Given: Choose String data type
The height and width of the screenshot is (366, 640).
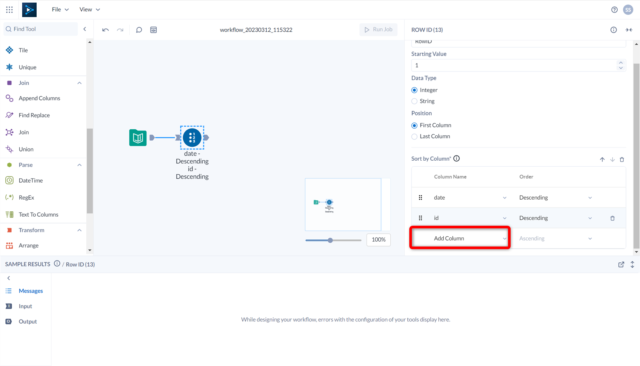Looking at the screenshot, I should click(414, 101).
